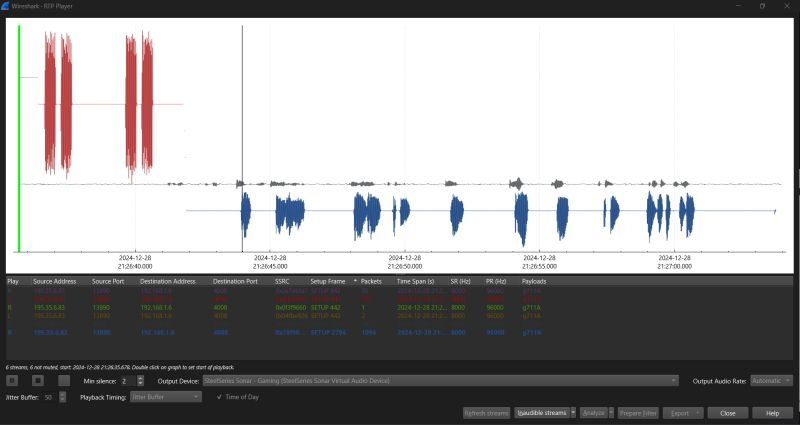Image resolution: width=800 pixels, height=425 pixels.
Task: Expand the Analyze dropdown arrow
Action: tap(611, 413)
